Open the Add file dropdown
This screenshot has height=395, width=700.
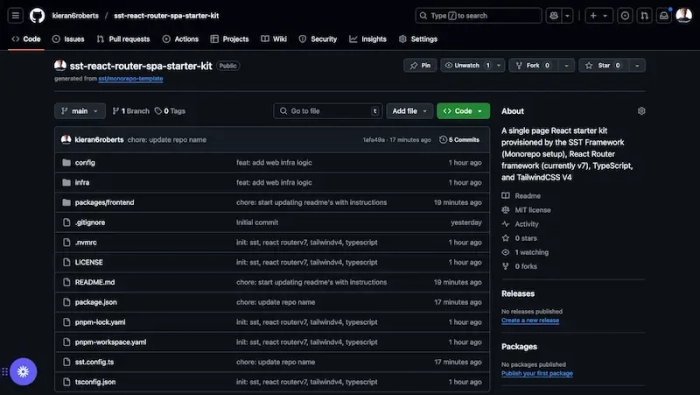(409, 111)
